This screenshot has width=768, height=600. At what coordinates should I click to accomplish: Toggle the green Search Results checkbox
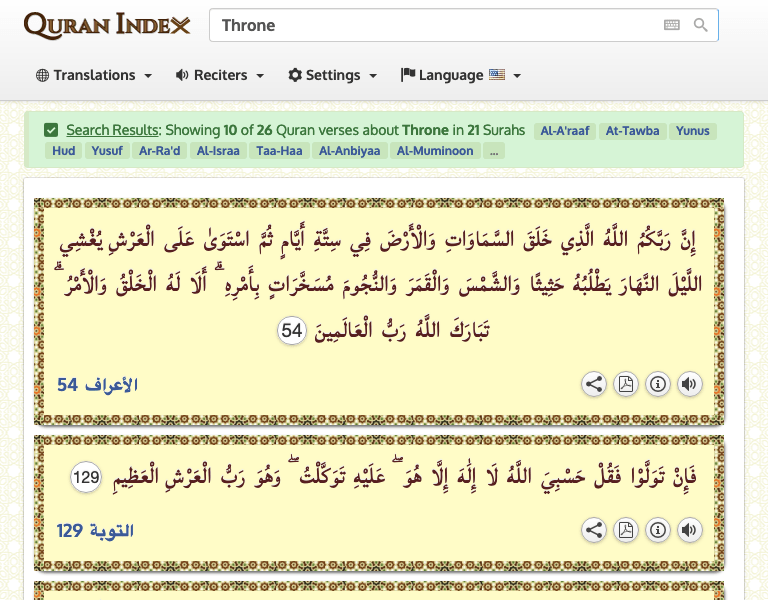51,130
